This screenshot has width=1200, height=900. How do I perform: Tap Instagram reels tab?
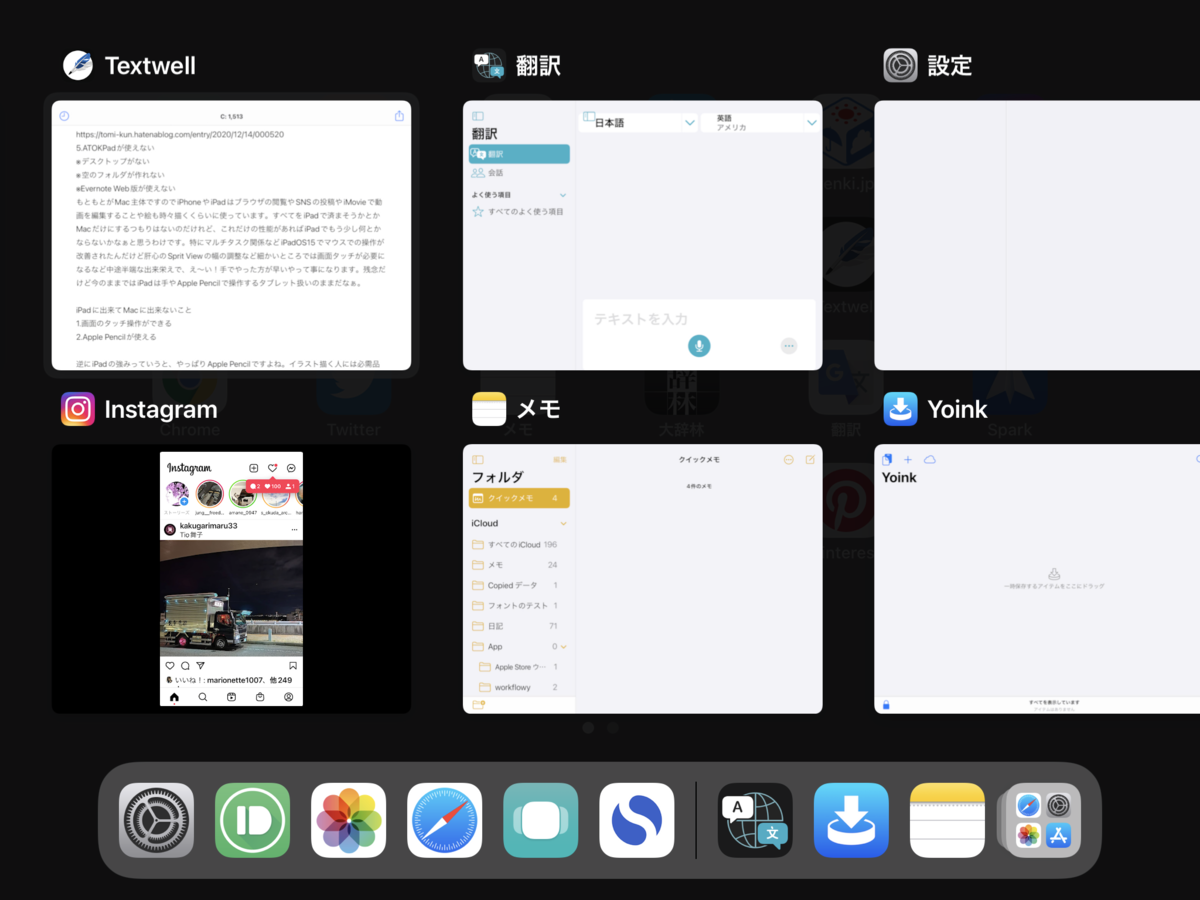point(231,697)
